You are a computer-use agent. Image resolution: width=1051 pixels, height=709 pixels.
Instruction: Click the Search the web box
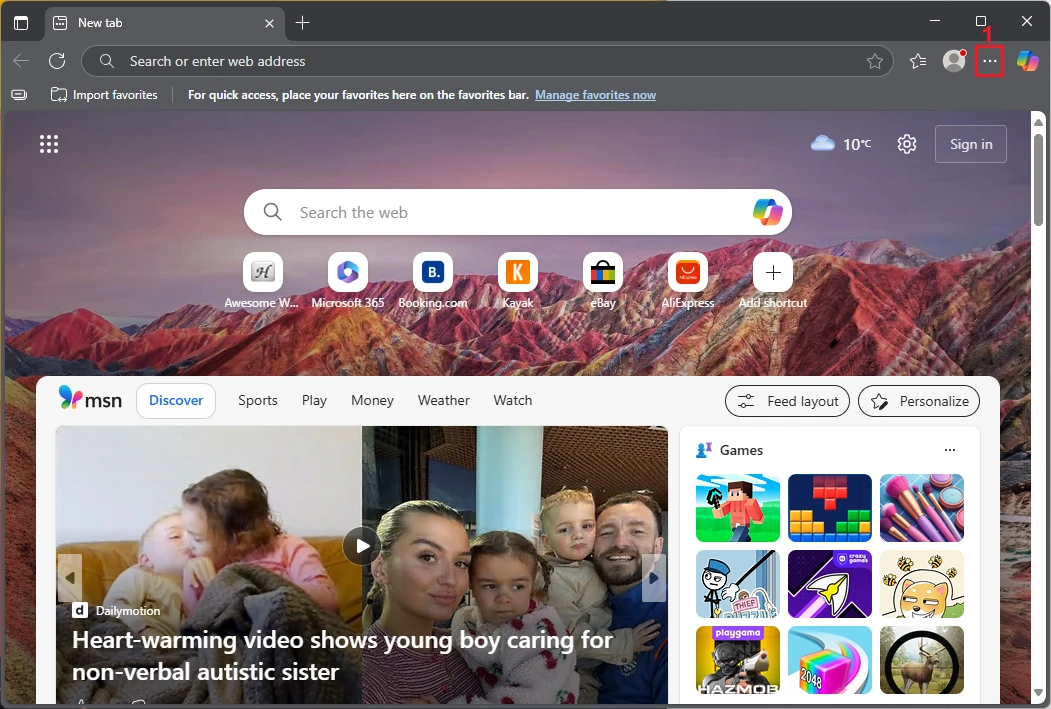click(x=517, y=212)
